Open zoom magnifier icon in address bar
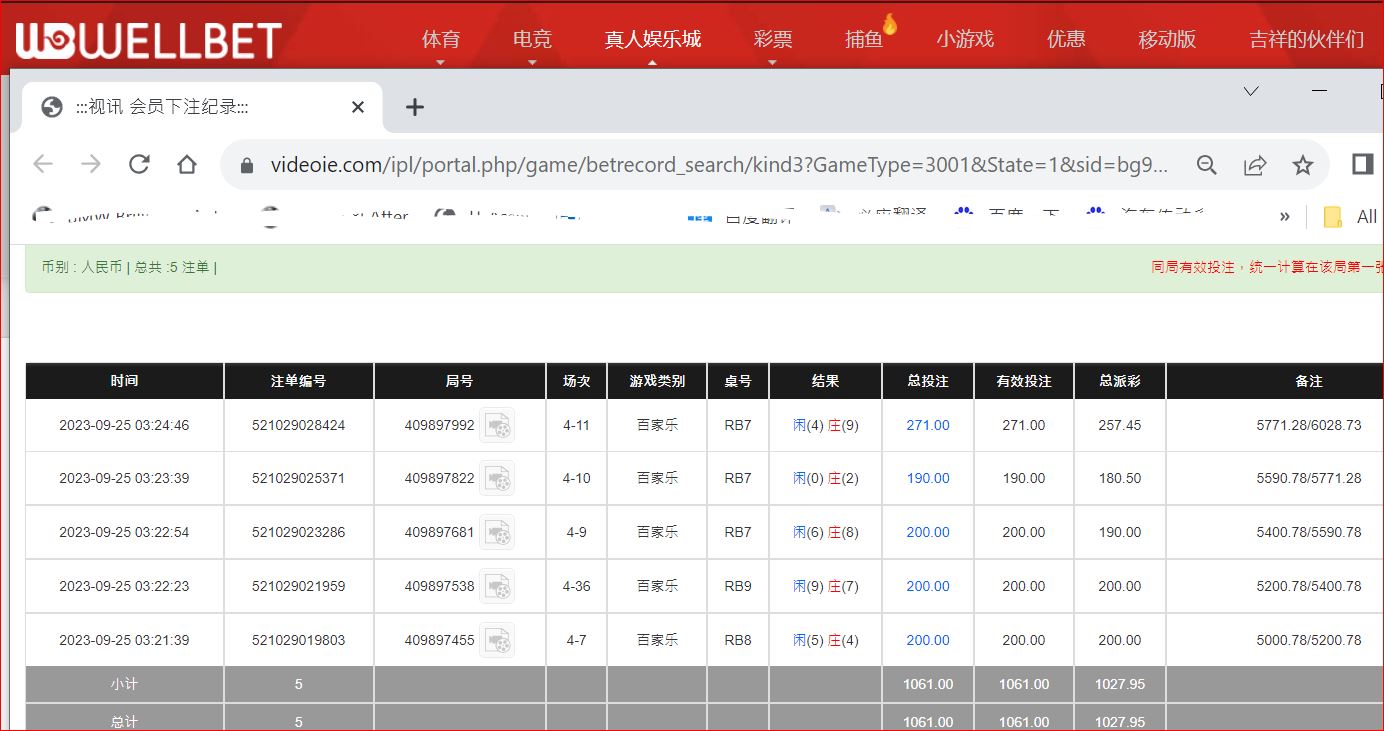This screenshot has width=1384, height=731. coord(1207,165)
